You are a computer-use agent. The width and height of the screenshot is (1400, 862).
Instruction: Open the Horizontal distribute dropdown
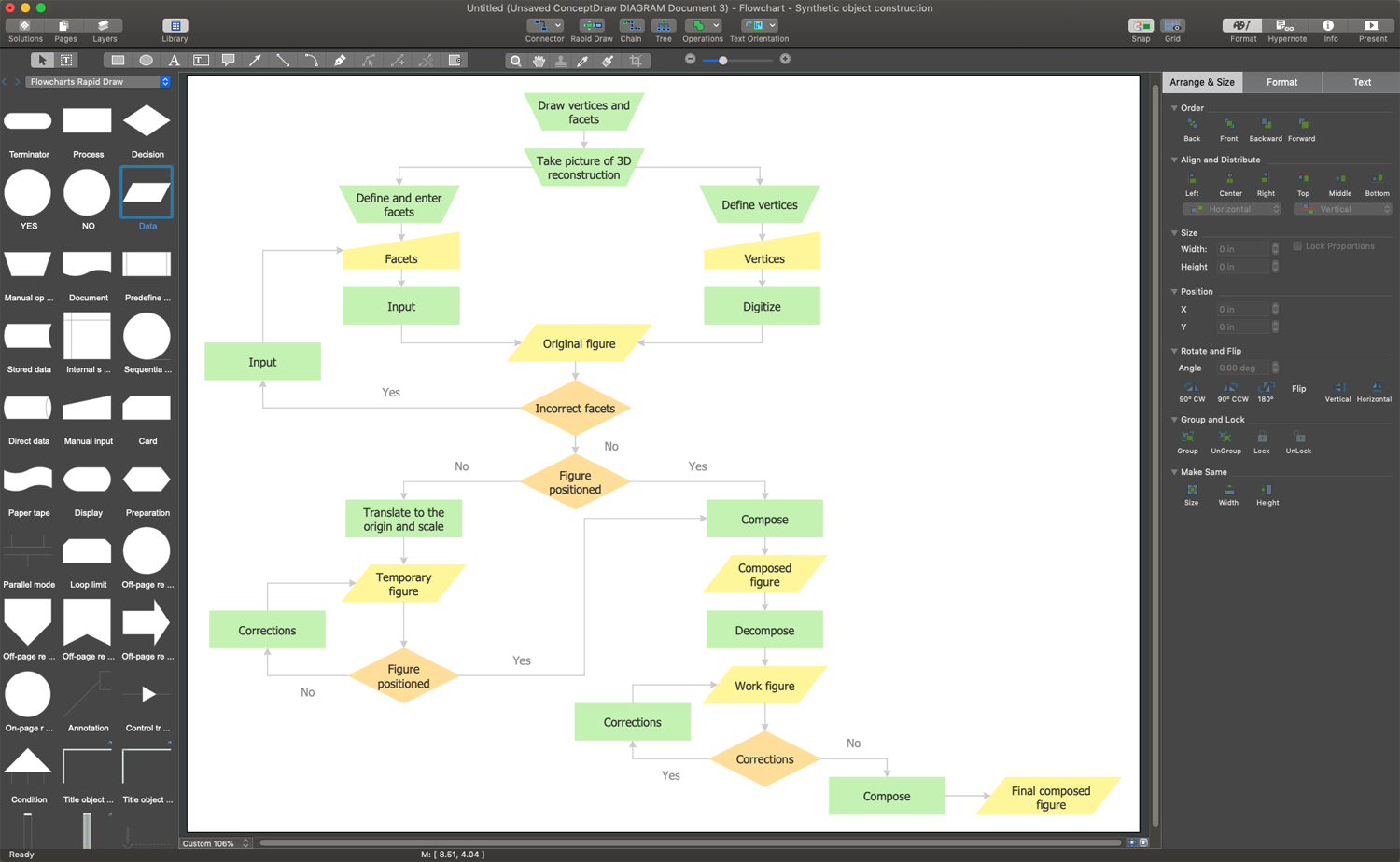(1231, 209)
